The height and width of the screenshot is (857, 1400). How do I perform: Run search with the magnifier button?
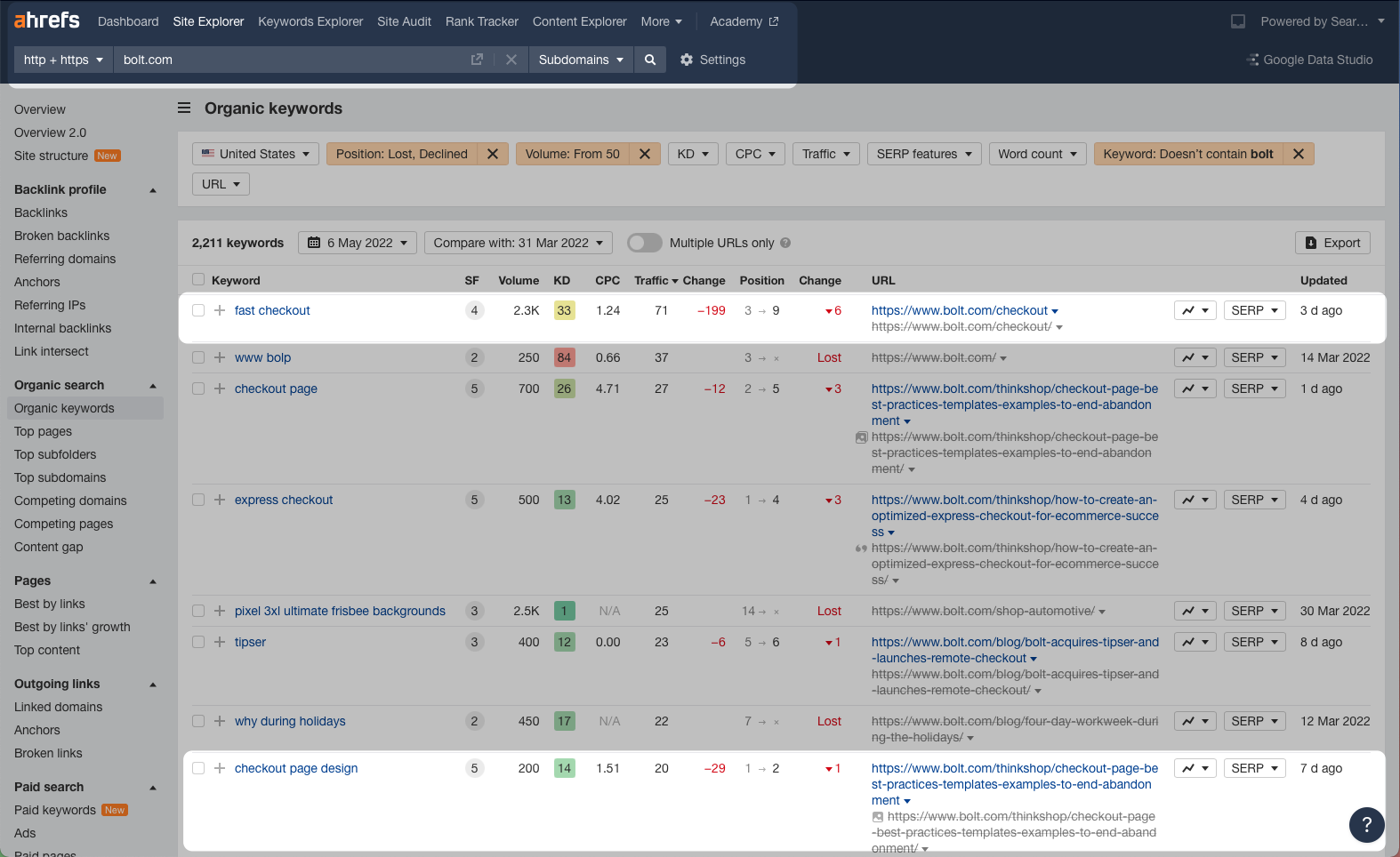650,60
